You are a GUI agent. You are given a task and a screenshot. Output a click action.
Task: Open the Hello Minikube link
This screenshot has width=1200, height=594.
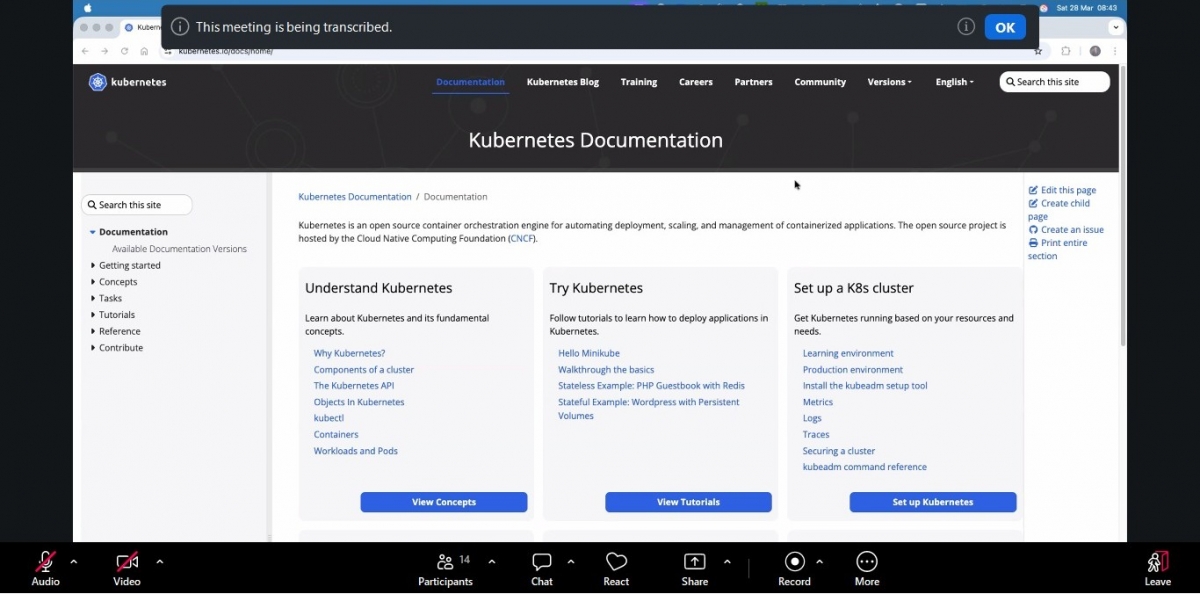pyautogui.click(x=588, y=353)
